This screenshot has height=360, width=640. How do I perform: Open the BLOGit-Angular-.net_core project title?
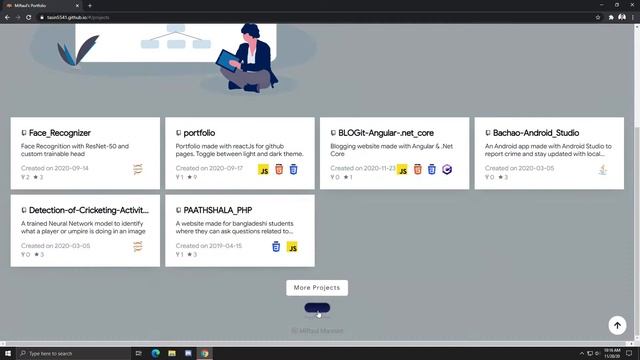pyautogui.click(x=386, y=133)
